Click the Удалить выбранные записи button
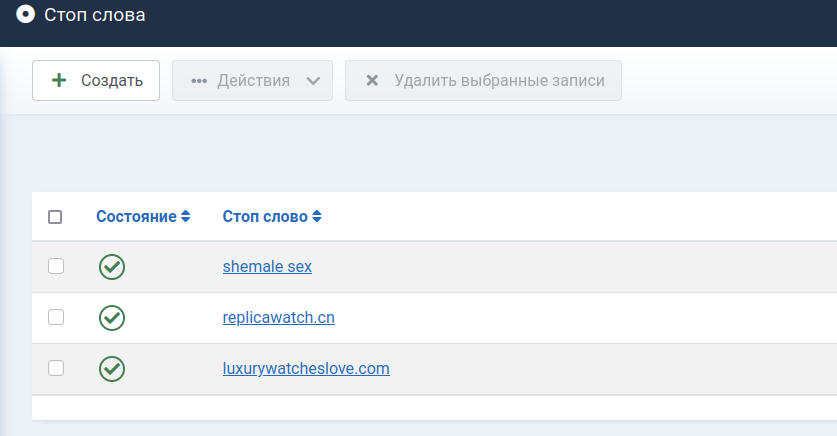Image resolution: width=837 pixels, height=436 pixels. pos(483,81)
